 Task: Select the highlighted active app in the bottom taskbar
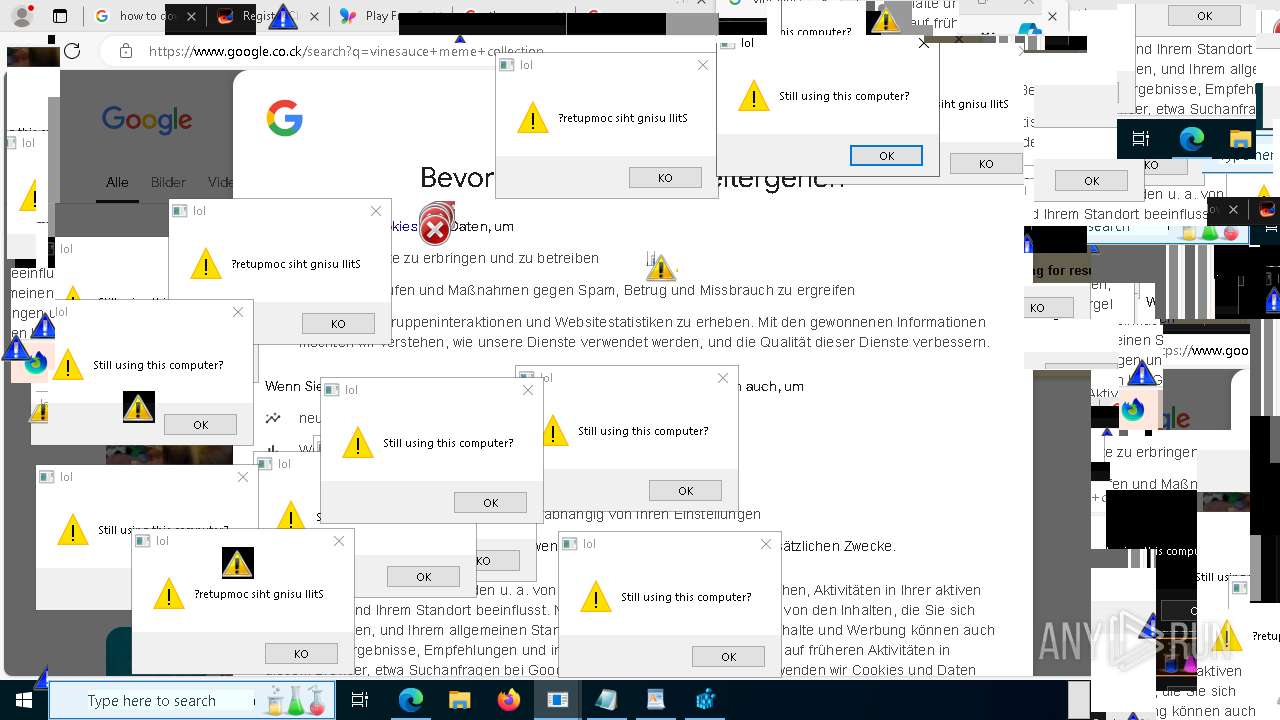click(x=557, y=701)
